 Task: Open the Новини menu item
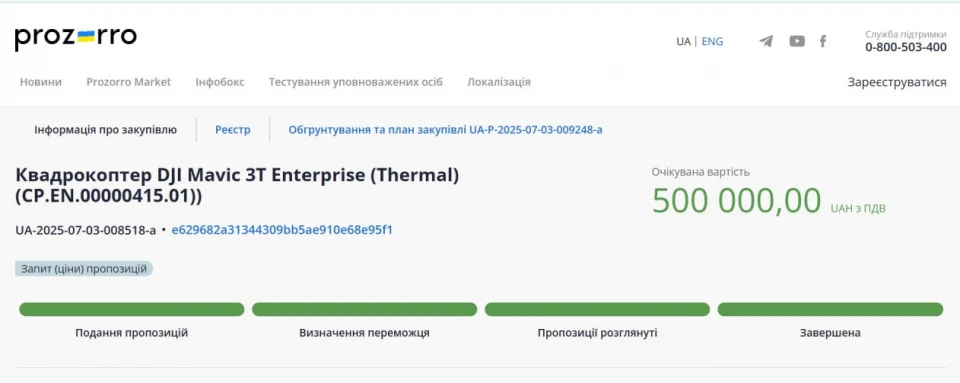click(x=40, y=82)
